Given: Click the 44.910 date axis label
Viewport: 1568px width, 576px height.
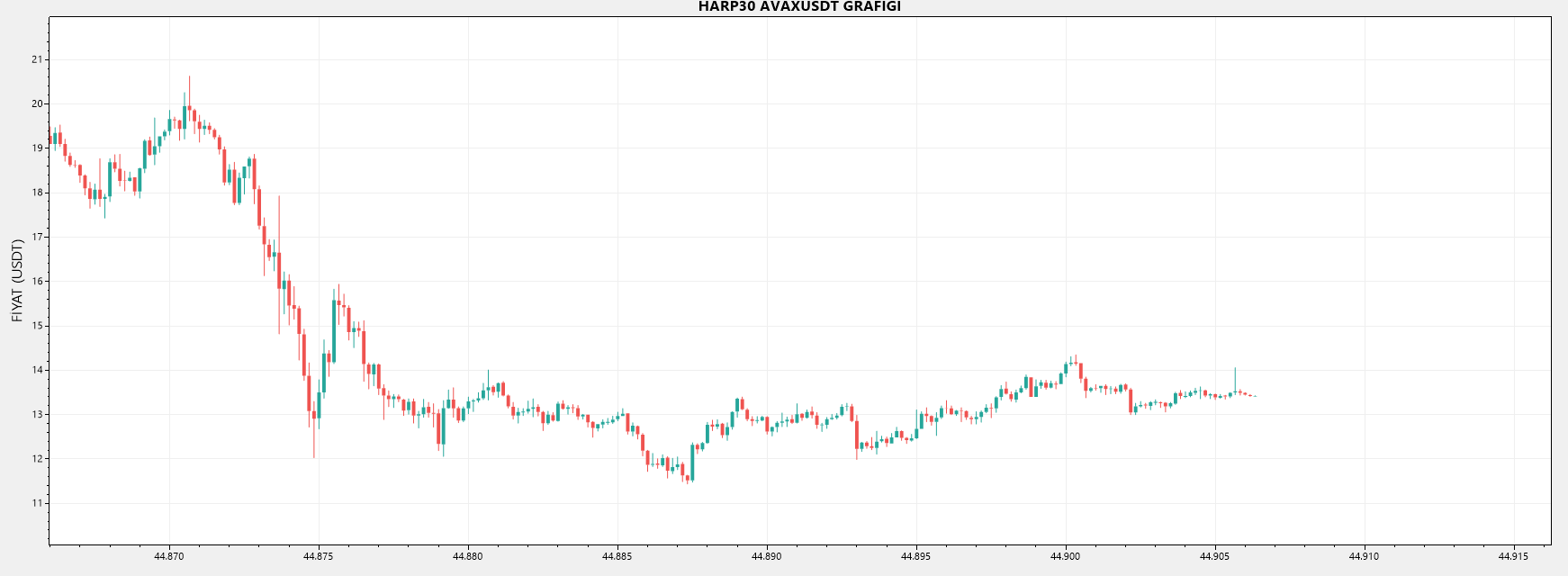Looking at the screenshot, I should [x=1365, y=556].
